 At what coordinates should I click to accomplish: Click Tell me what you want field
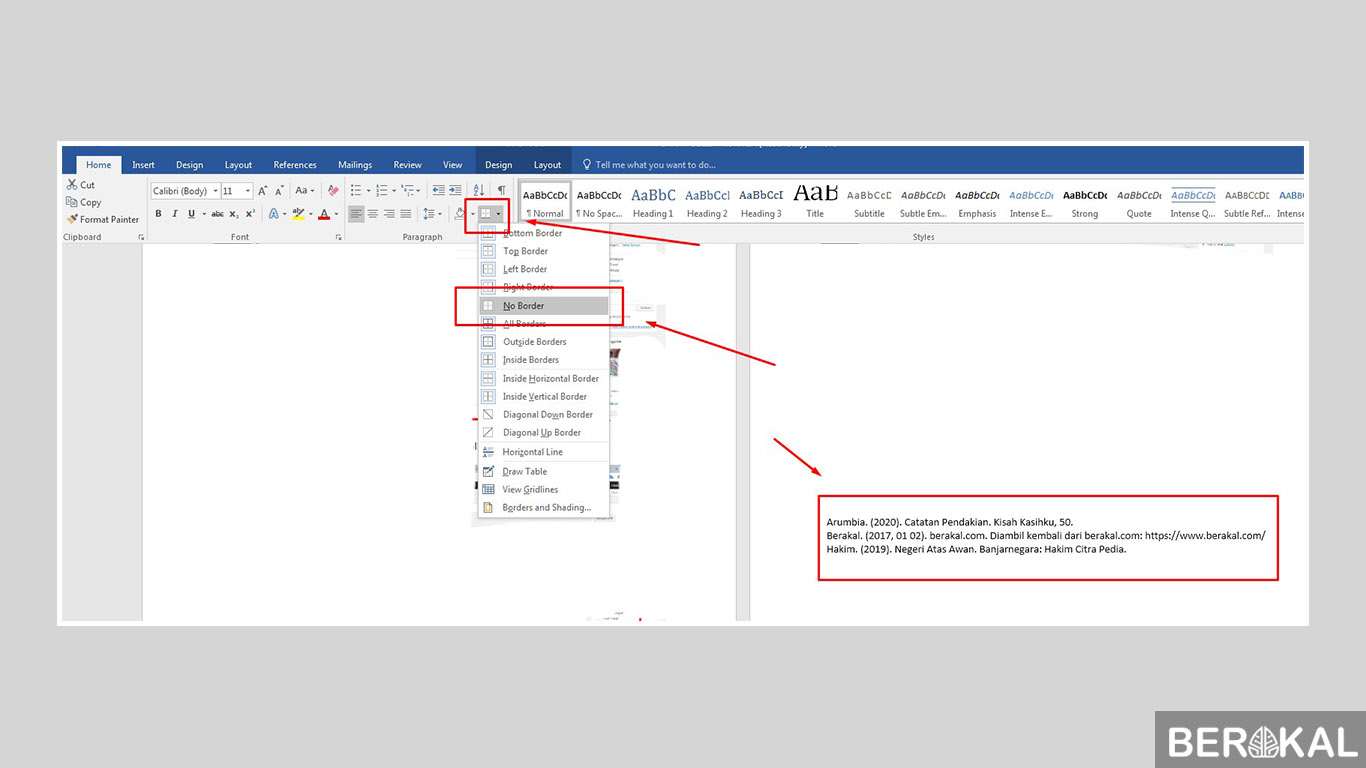coord(650,165)
